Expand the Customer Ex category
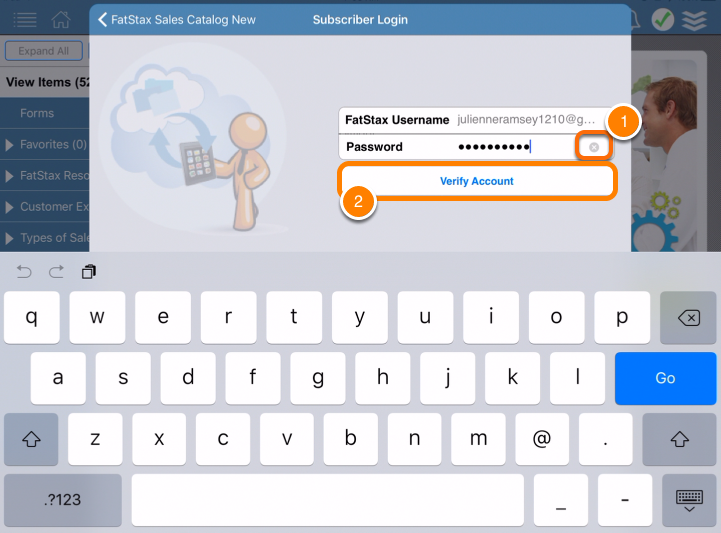 (45, 207)
